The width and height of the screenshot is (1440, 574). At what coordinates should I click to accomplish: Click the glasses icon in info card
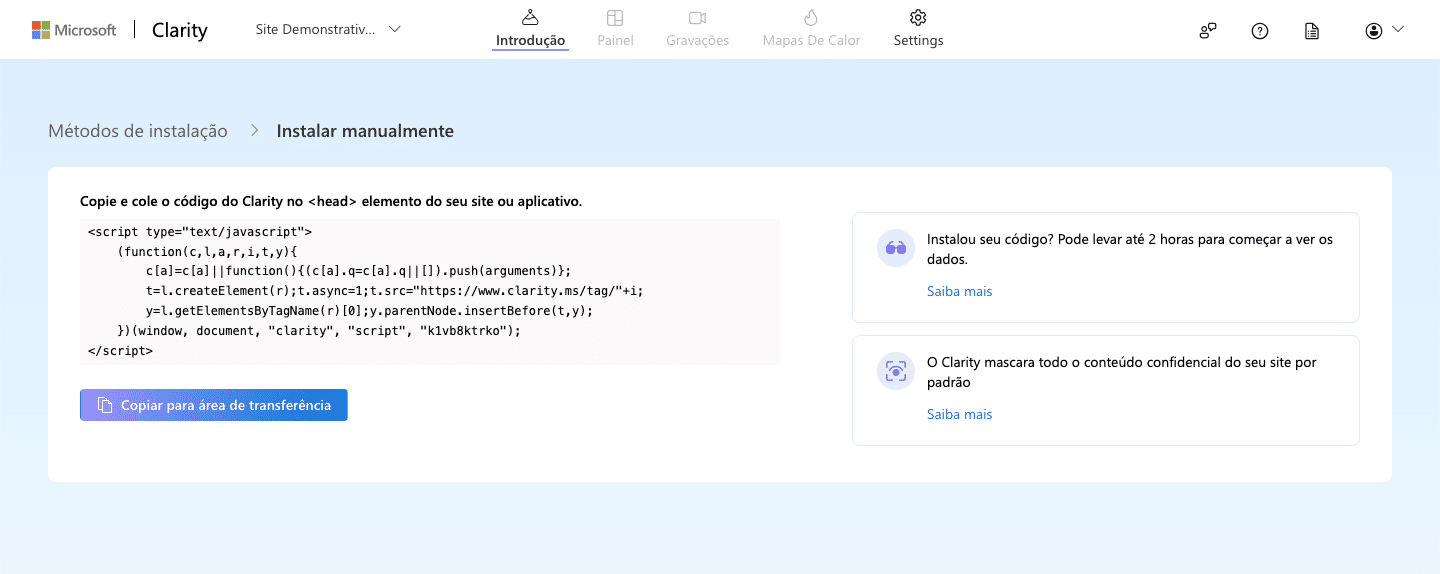[x=895, y=248]
